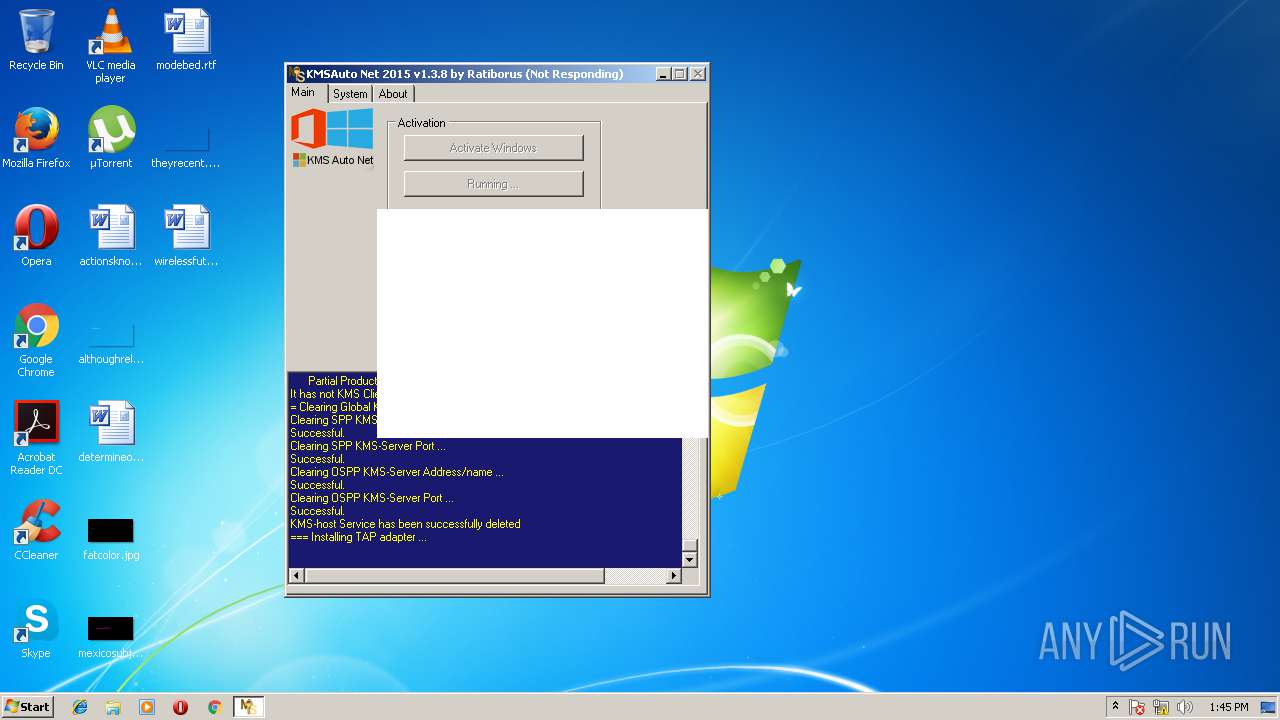Click the Windows logo in KMSAuto
The width and height of the screenshot is (1280, 720).
(x=349, y=128)
